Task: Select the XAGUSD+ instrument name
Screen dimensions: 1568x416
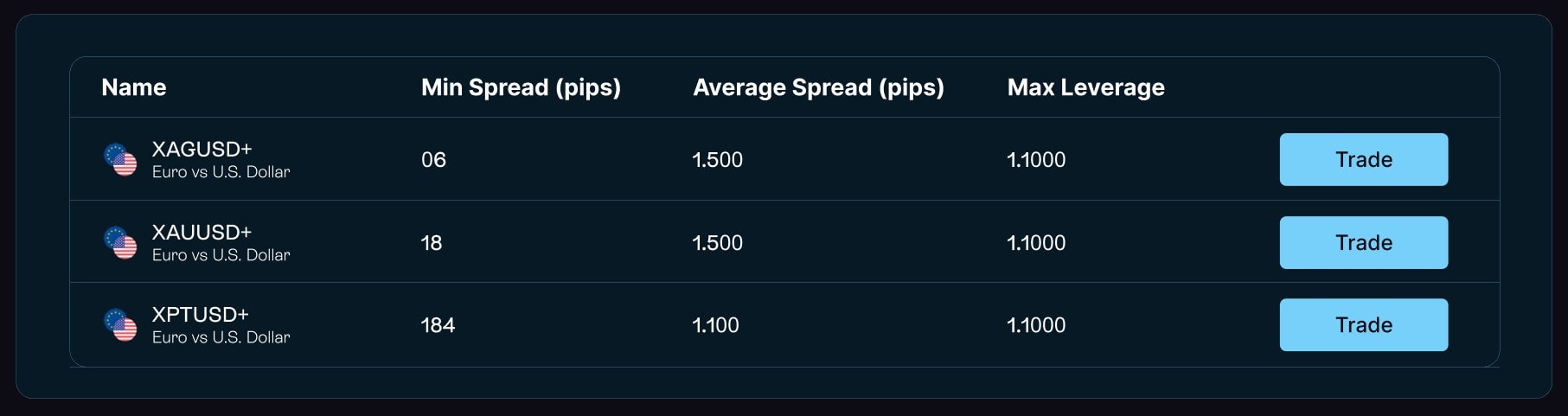Action: (202, 149)
